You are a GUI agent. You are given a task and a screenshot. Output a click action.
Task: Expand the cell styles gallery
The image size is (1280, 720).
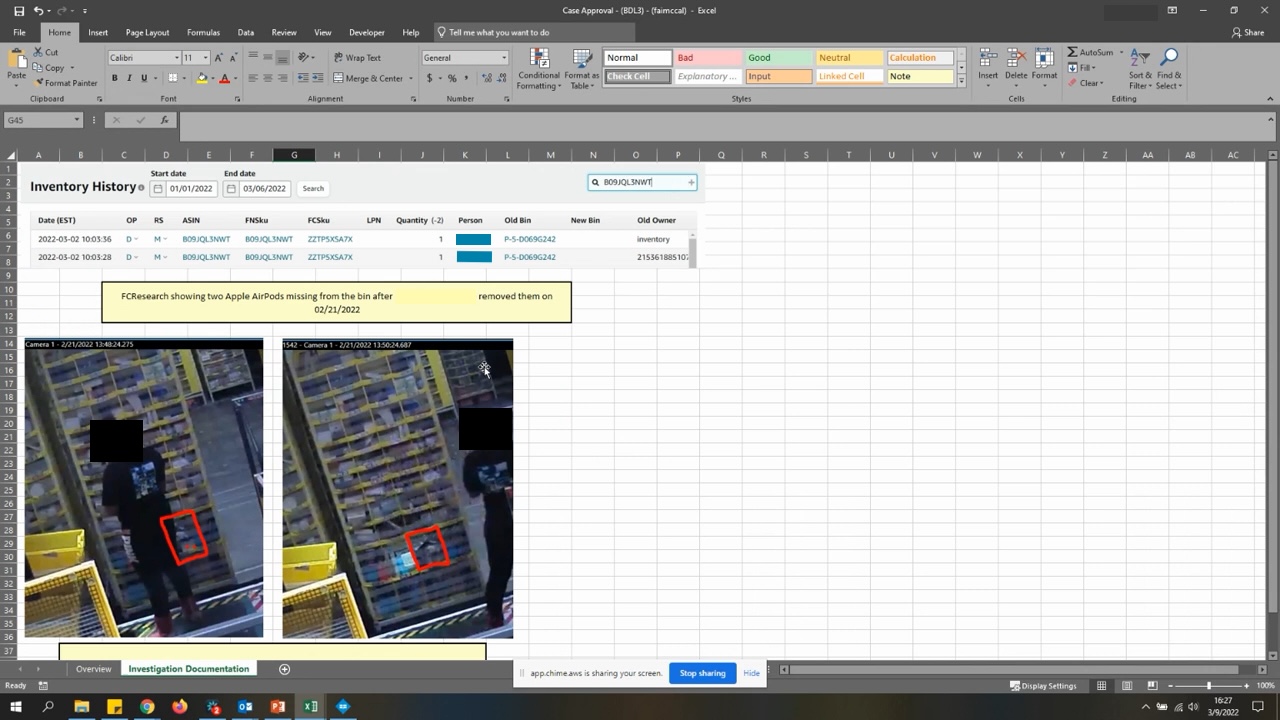(961, 81)
